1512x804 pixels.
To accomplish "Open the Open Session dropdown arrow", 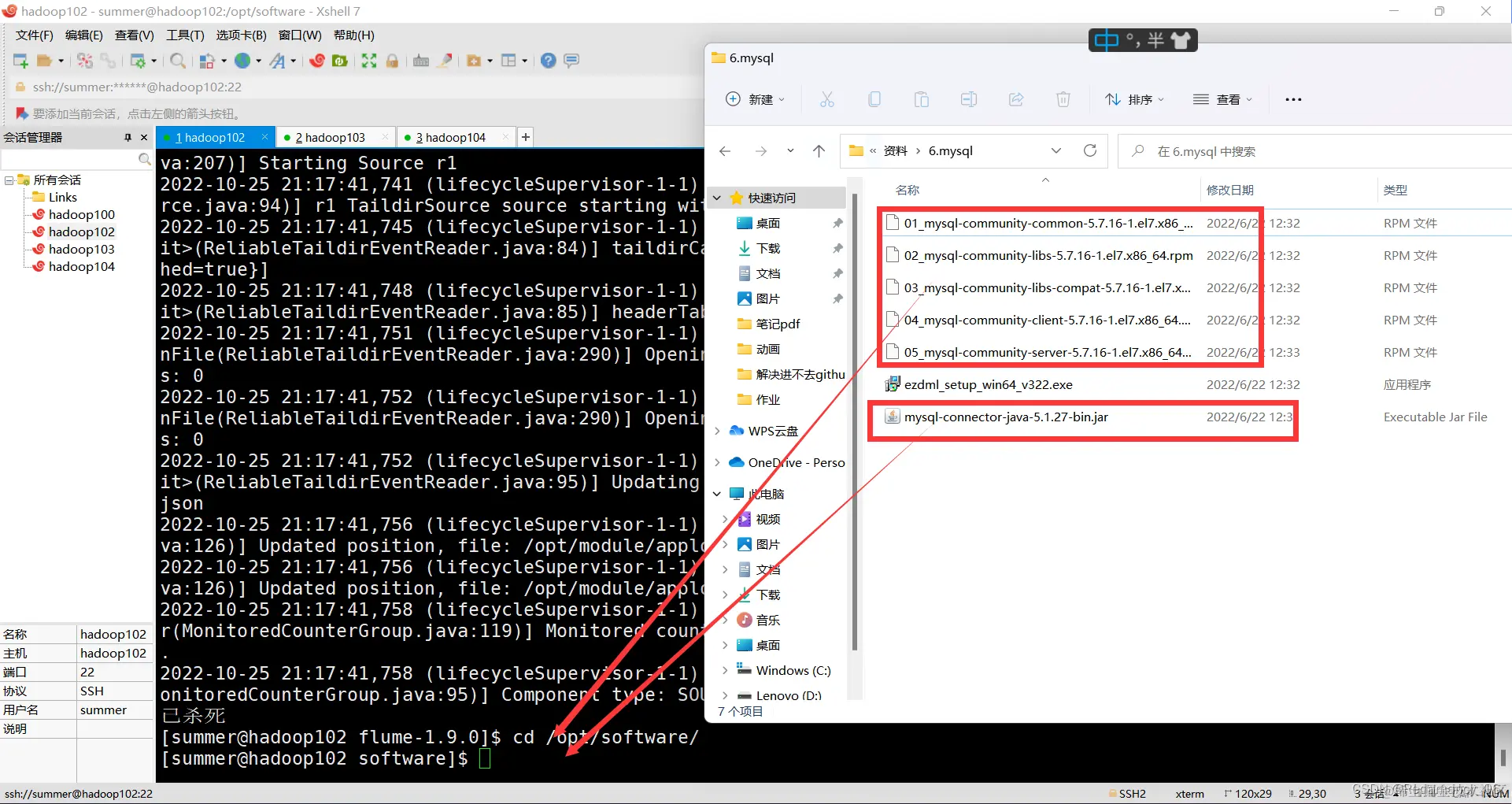I will click(x=61, y=61).
